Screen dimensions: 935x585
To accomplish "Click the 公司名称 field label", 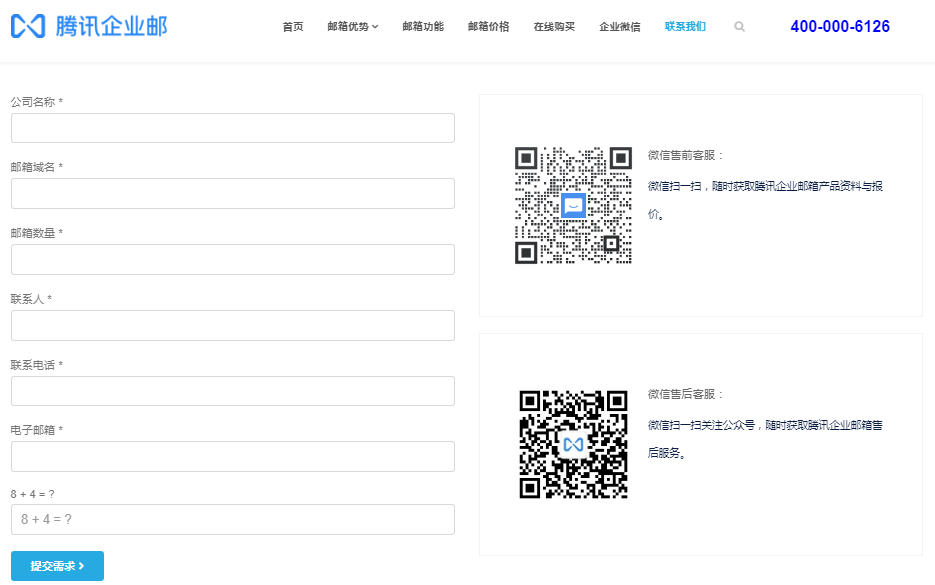I will (x=36, y=102).
